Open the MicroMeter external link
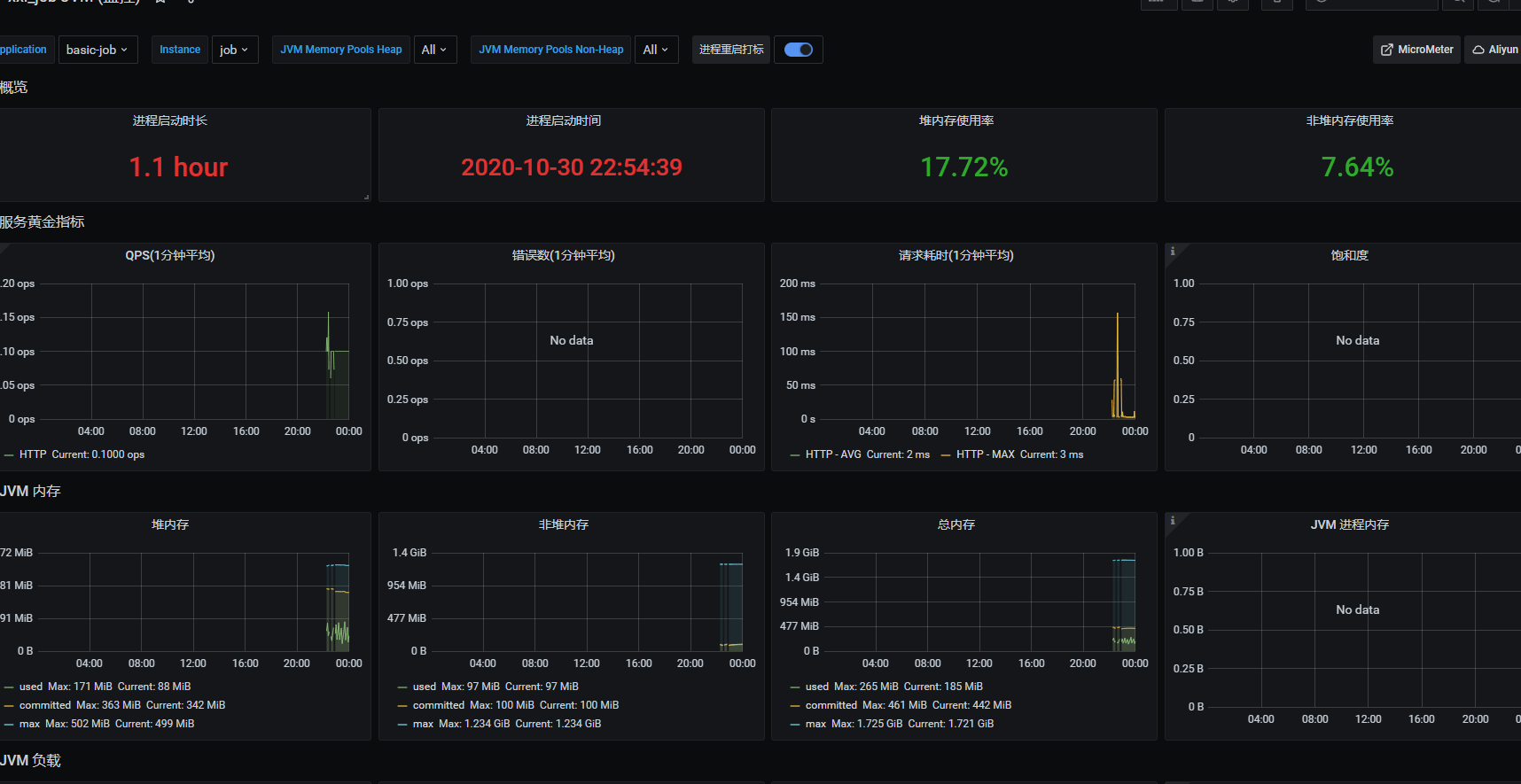The width and height of the screenshot is (1521, 784). 1416,50
